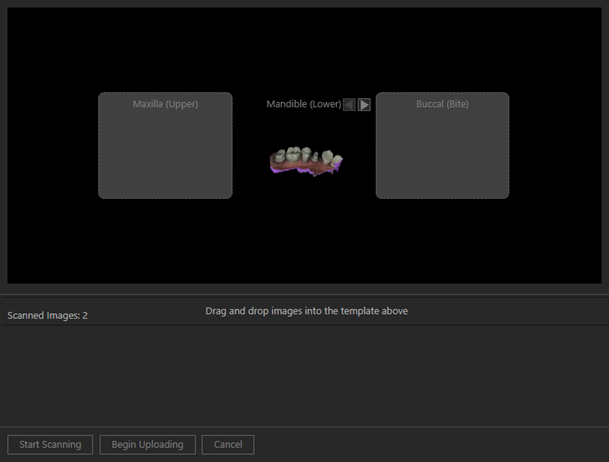The image size is (609, 462).
Task: Click the drag and drop instruction text
Action: click(305, 311)
